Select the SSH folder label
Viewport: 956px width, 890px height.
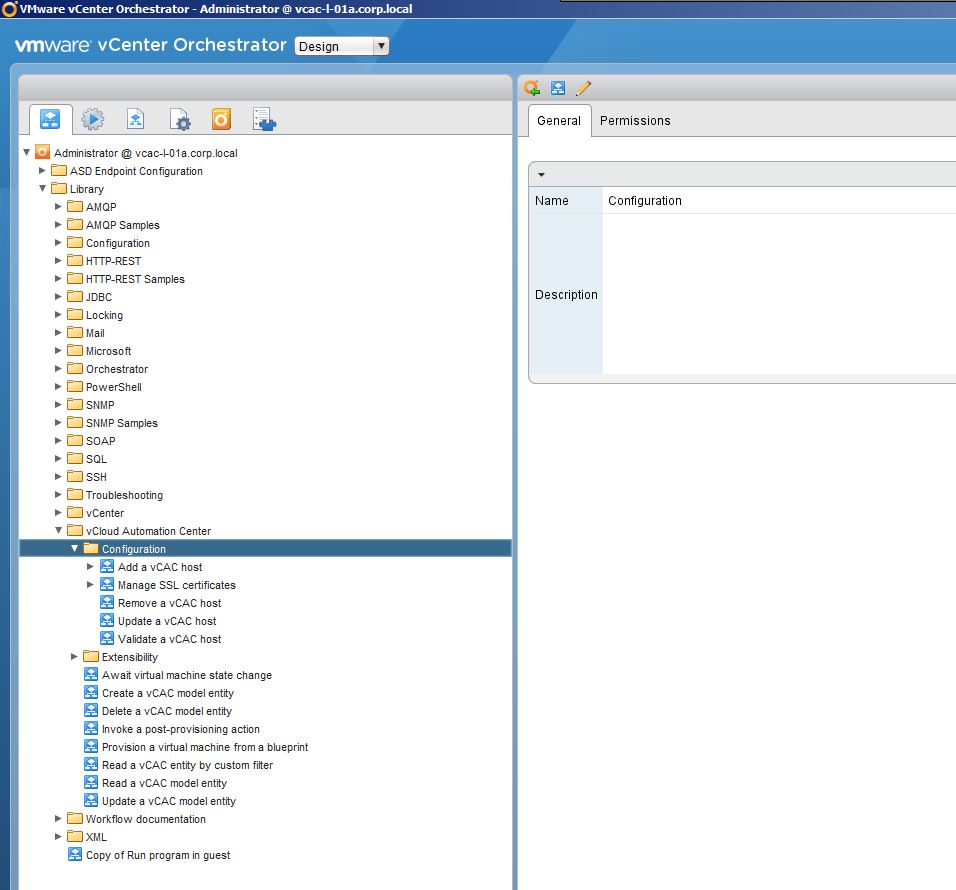(96, 477)
